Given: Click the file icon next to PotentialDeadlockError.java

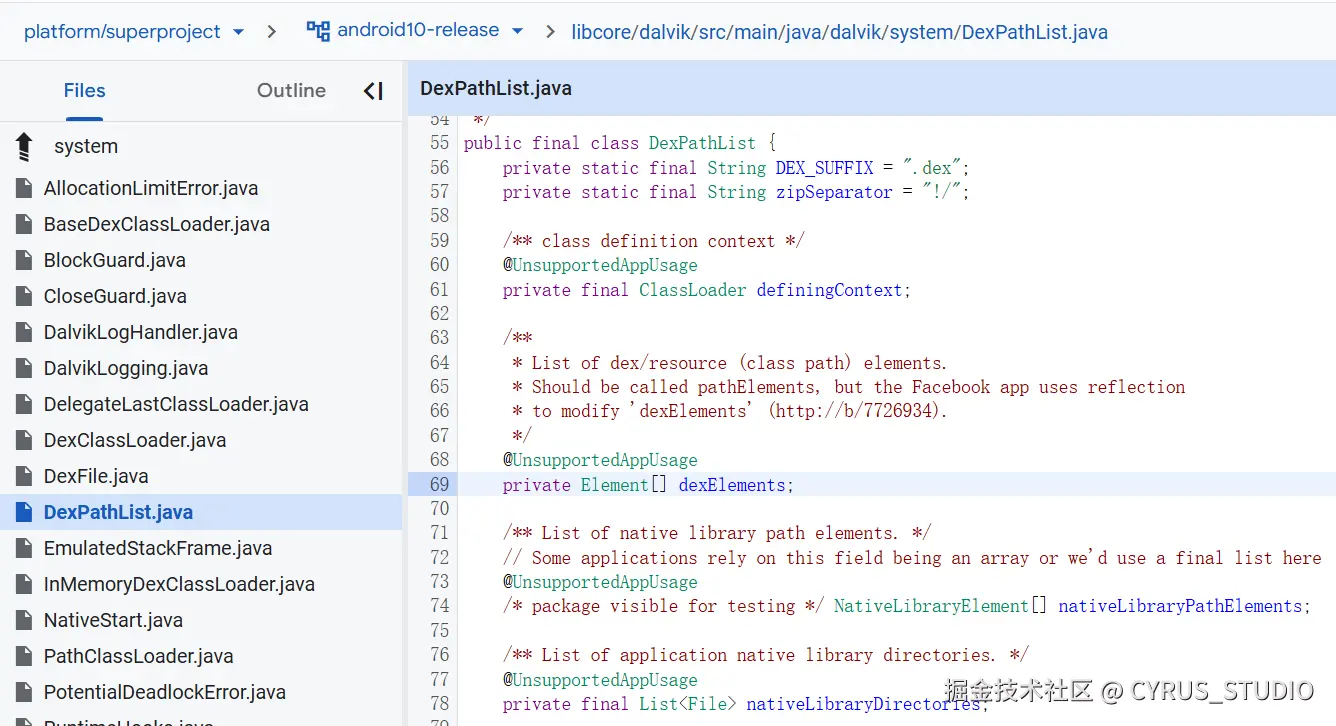Looking at the screenshot, I should pos(24,692).
